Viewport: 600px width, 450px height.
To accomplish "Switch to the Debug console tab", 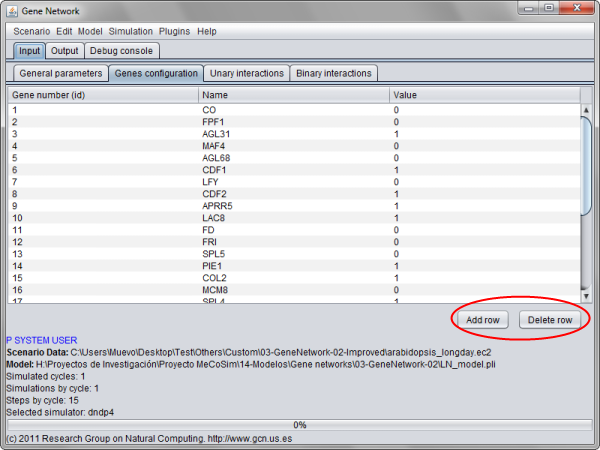I will [121, 50].
